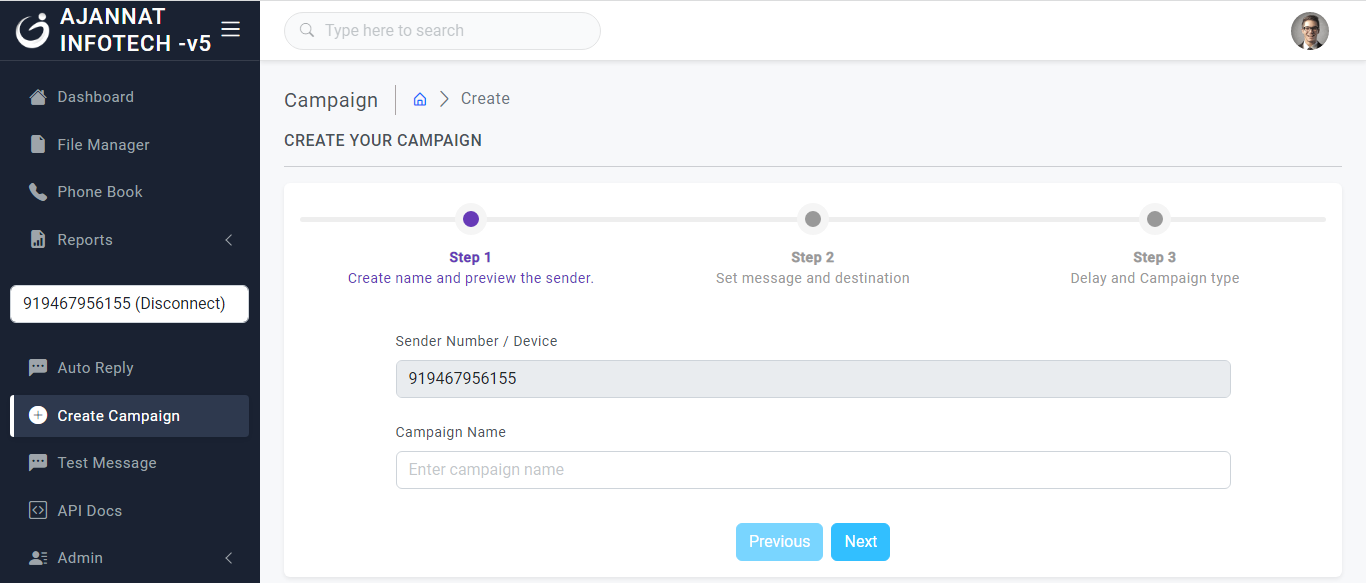Expand the Reports submenu chevron

pos(228,240)
